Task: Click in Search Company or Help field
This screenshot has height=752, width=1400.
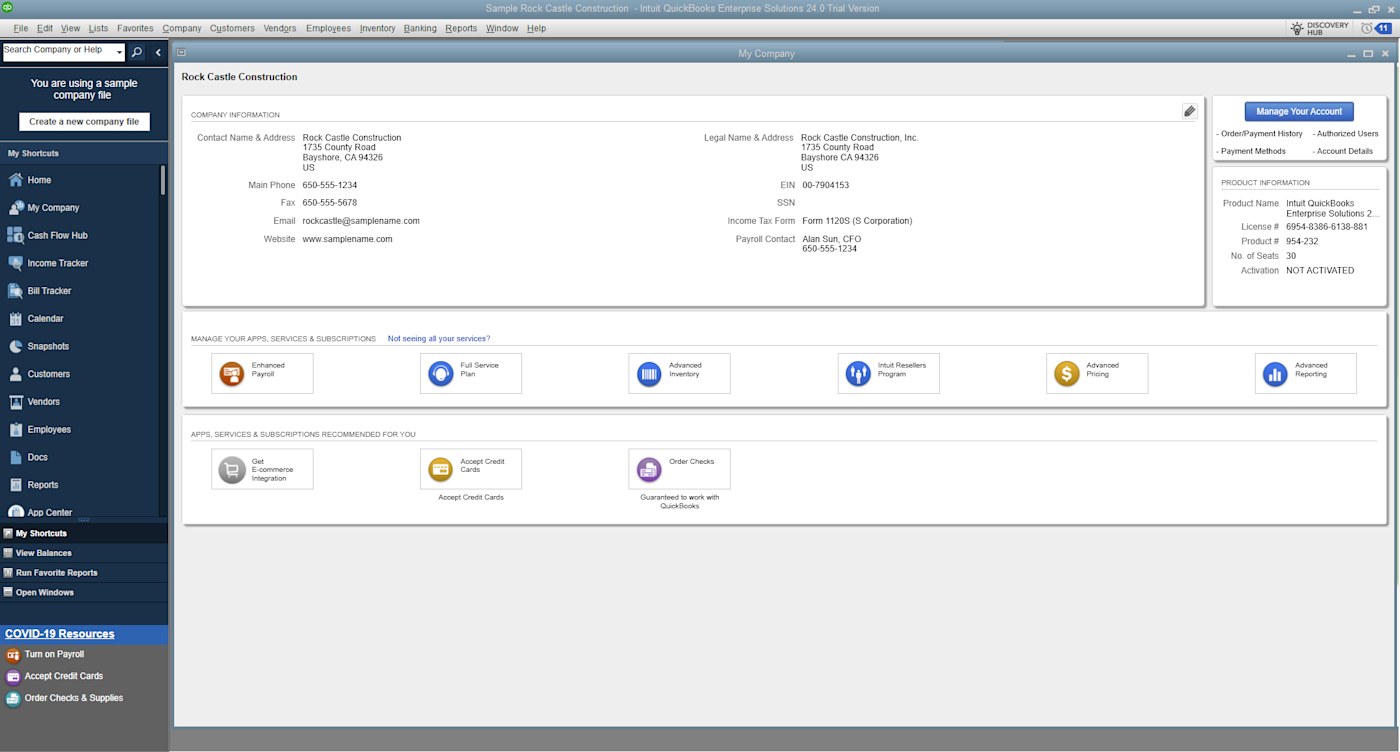Action: pyautogui.click(x=58, y=52)
